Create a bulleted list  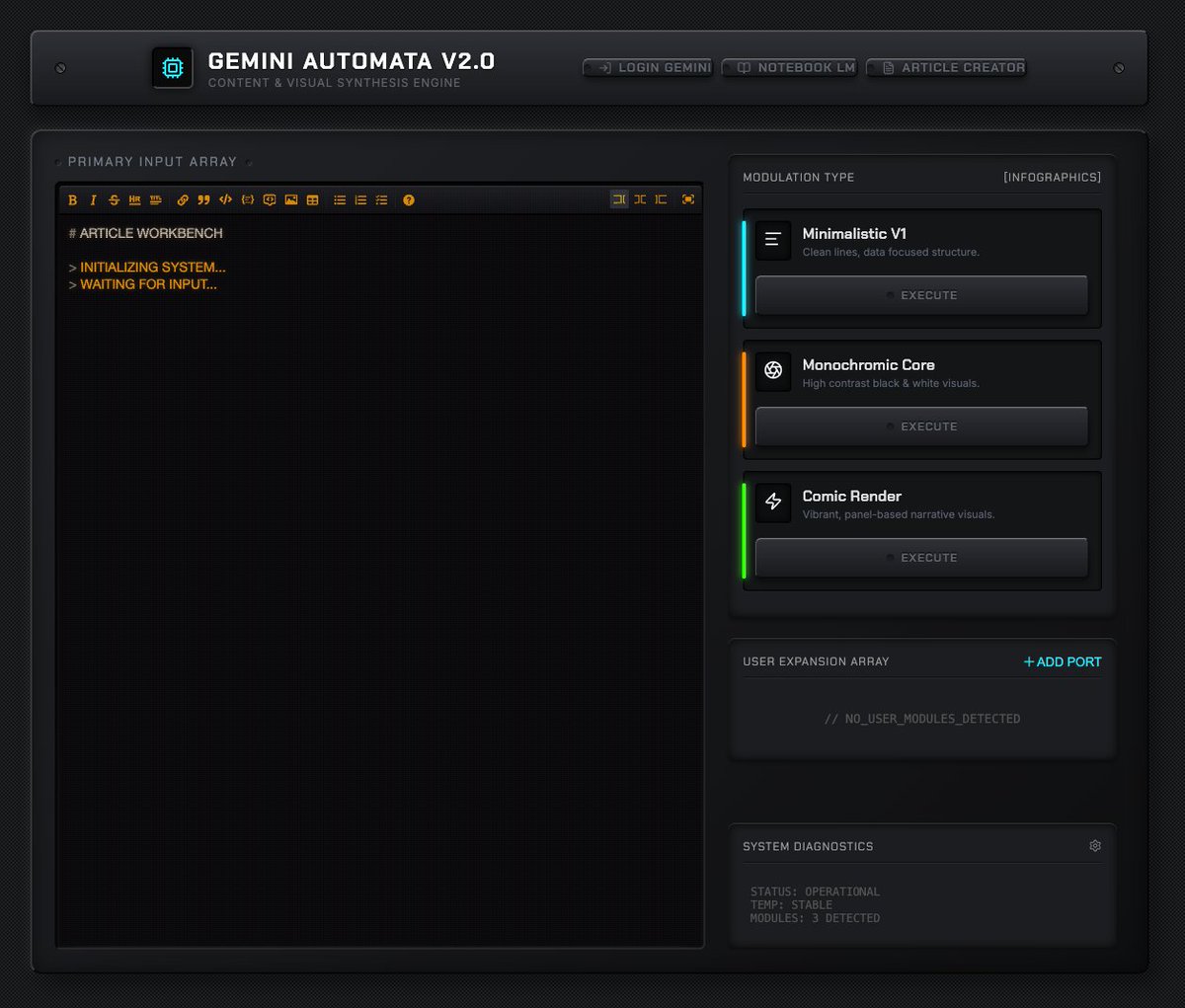(x=340, y=200)
